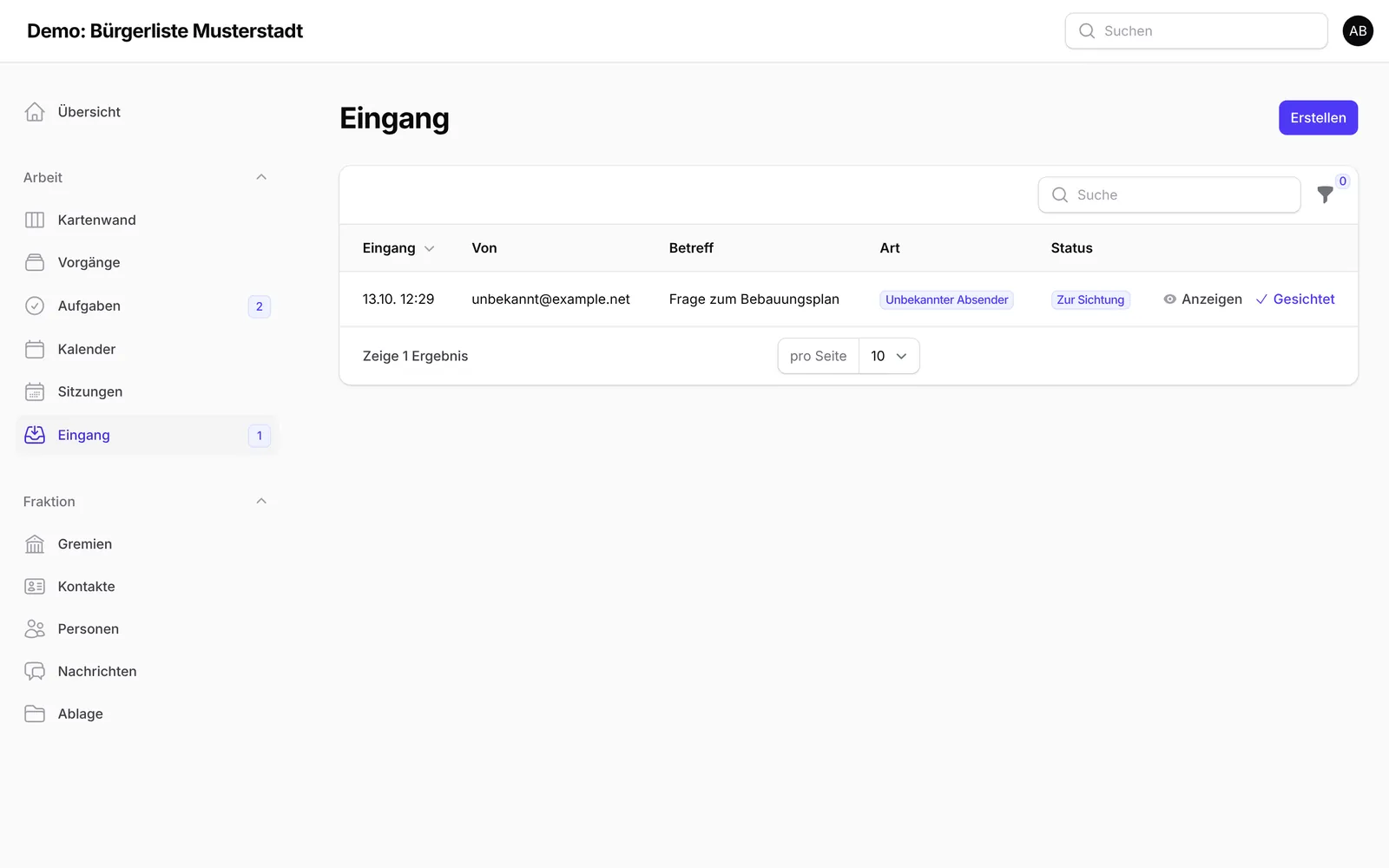Viewport: 1389px width, 868px height.
Task: Click the magnifier icon in Suchen field
Action: (x=1087, y=30)
